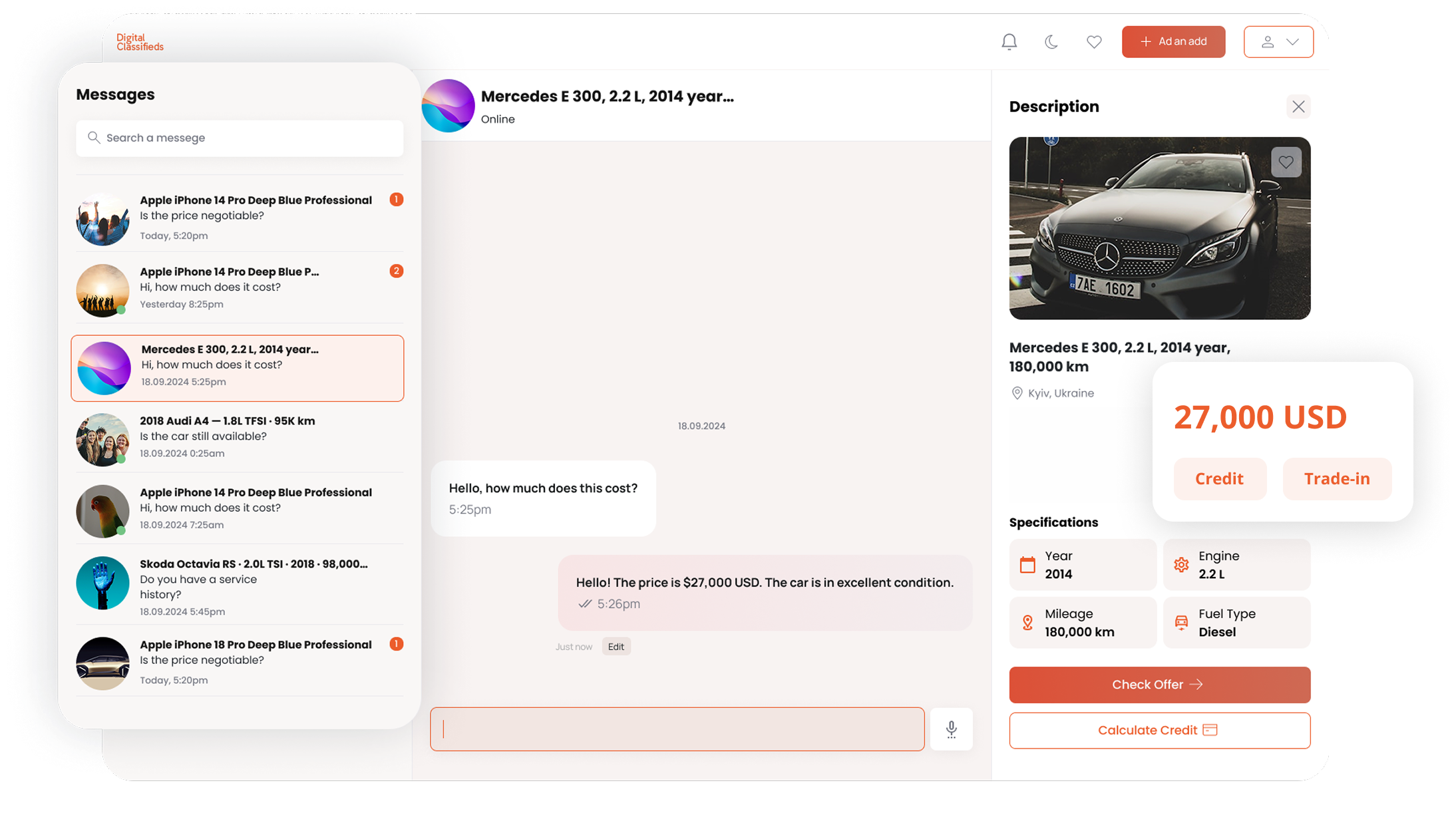Favorite the Mercedes listing photo heart
Viewport: 1456px width, 825px height.
tap(1286, 162)
